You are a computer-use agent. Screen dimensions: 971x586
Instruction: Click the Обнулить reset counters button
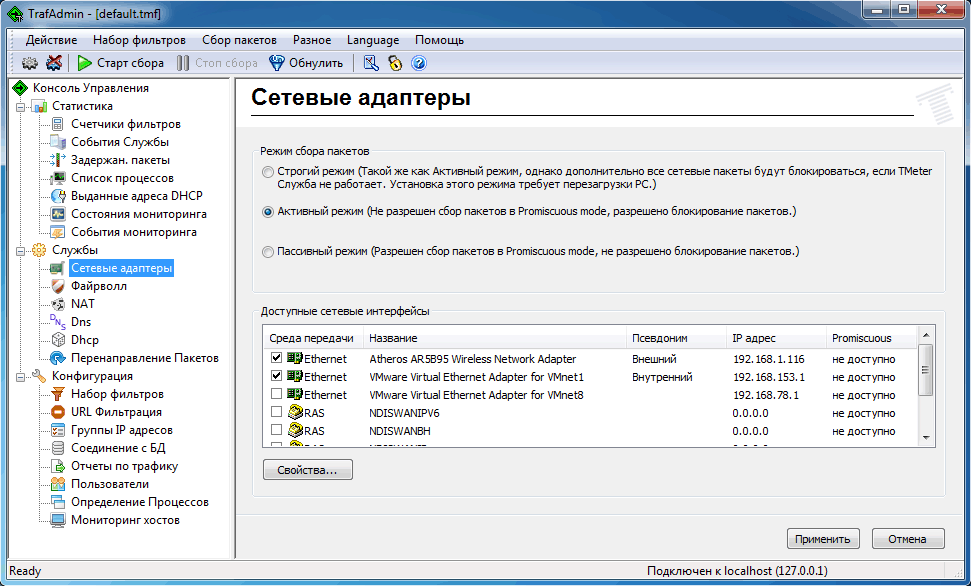click(x=306, y=63)
